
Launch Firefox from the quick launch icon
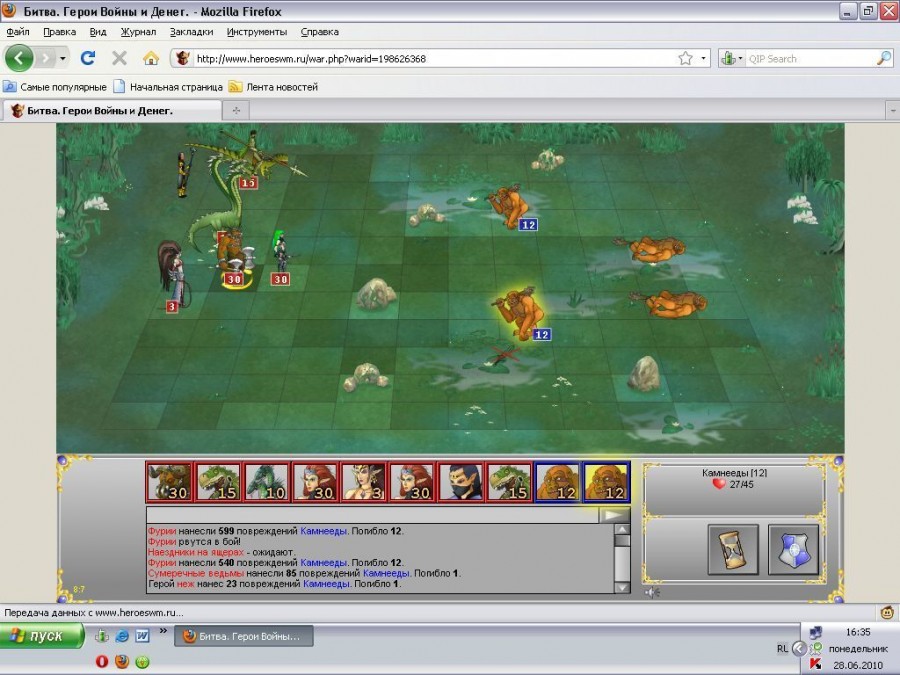[x=122, y=661]
